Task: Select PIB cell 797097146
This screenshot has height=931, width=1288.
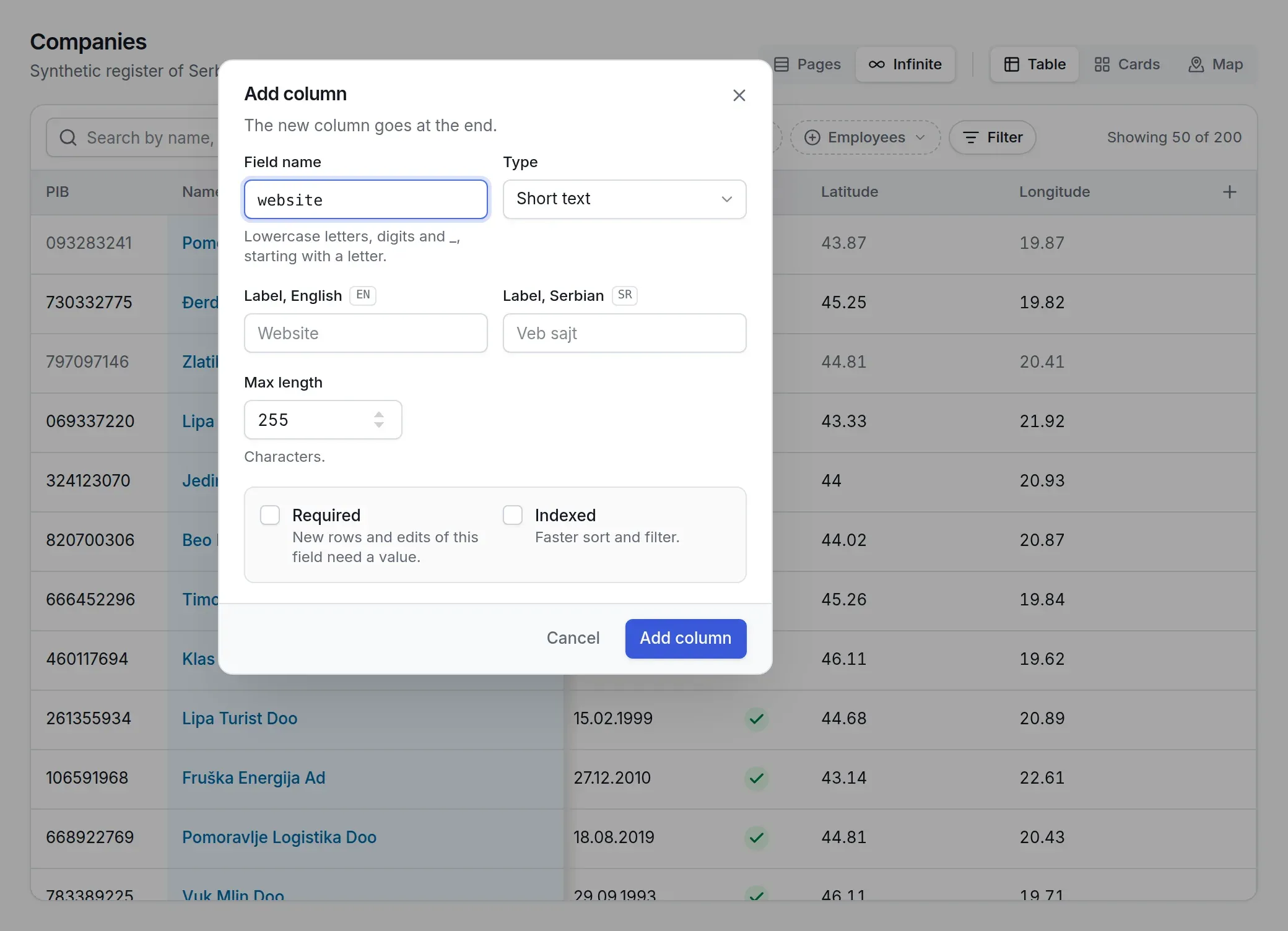Action: pyautogui.click(x=87, y=362)
